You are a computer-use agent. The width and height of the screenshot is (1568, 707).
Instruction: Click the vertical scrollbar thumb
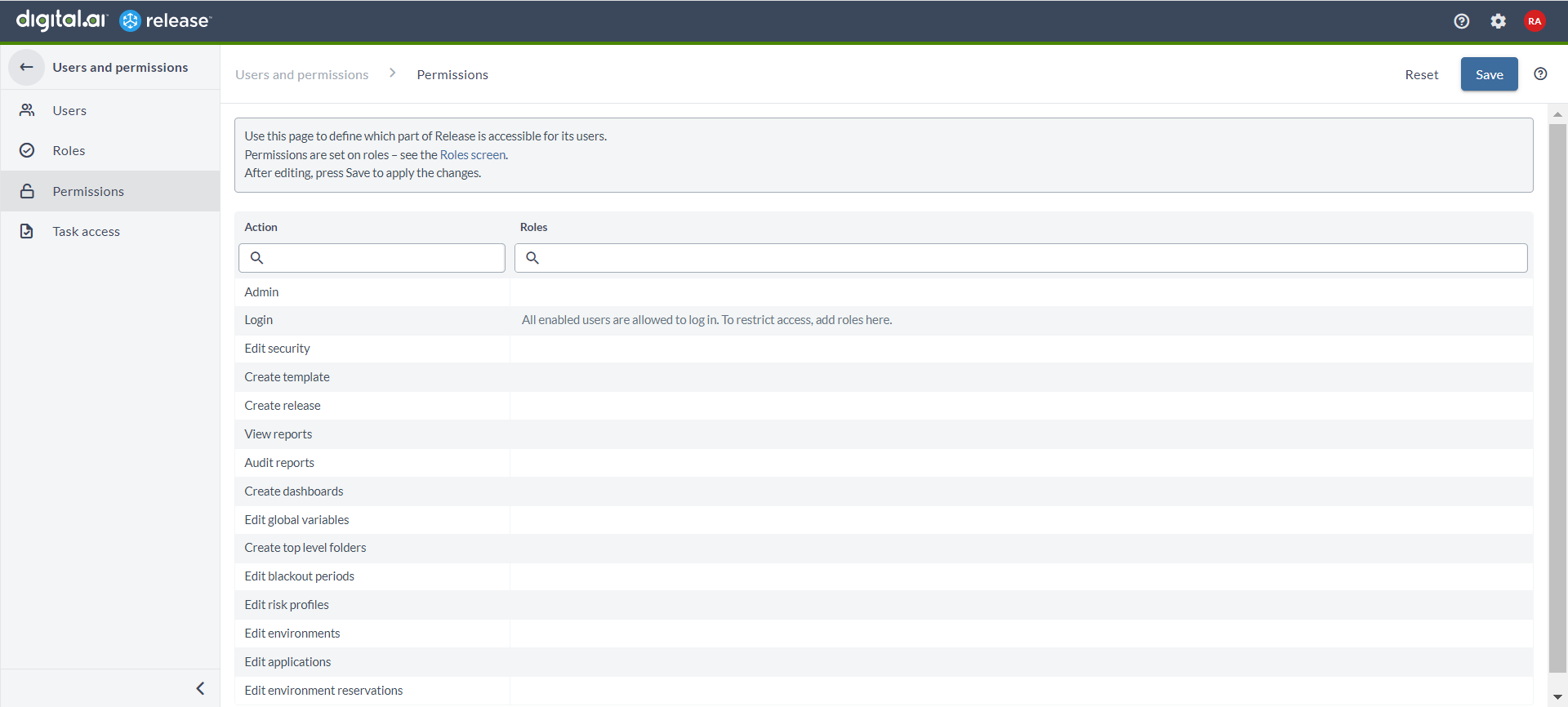click(x=1557, y=398)
